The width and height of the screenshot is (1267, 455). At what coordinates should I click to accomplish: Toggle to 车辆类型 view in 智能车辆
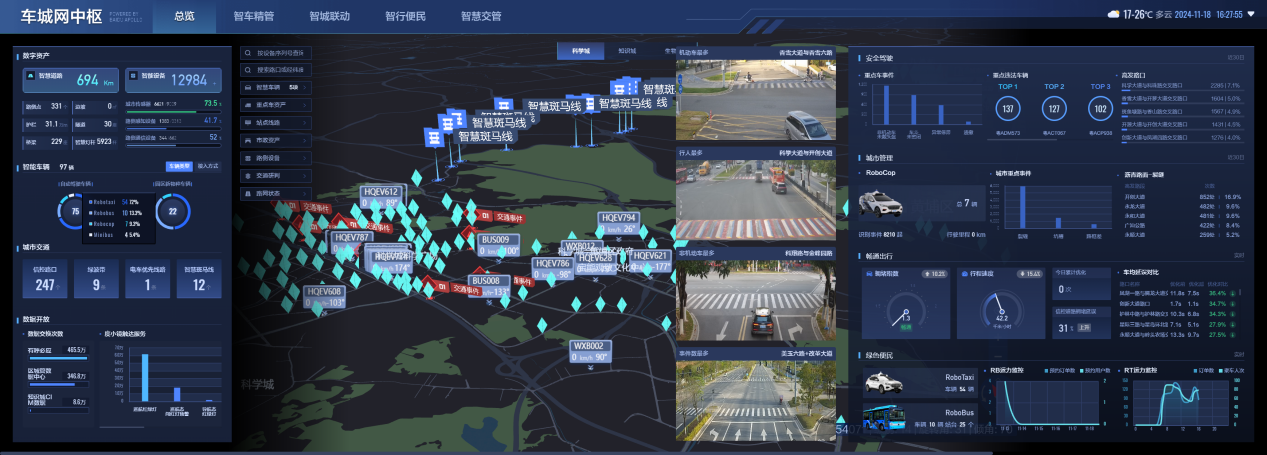click(179, 167)
